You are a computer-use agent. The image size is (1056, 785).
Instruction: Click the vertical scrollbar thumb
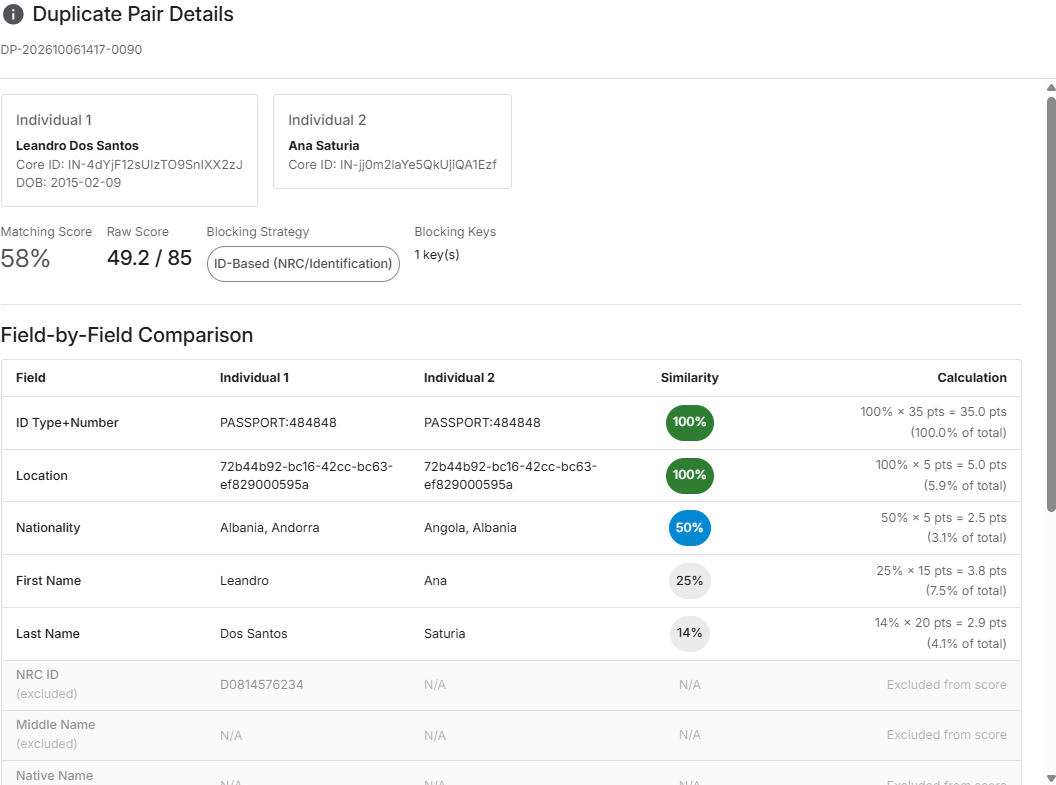[1051, 304]
